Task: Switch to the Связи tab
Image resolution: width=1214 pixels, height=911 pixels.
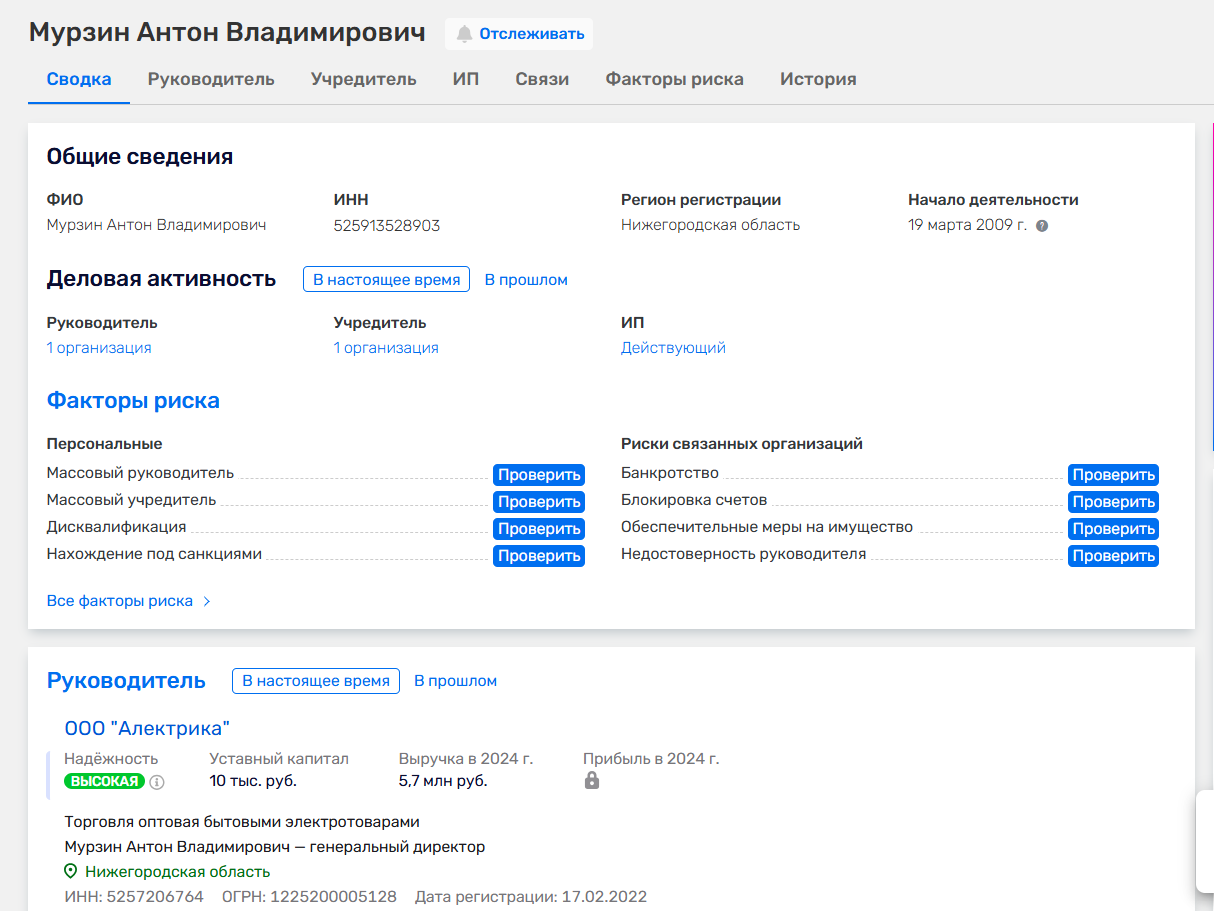Action: tap(542, 79)
